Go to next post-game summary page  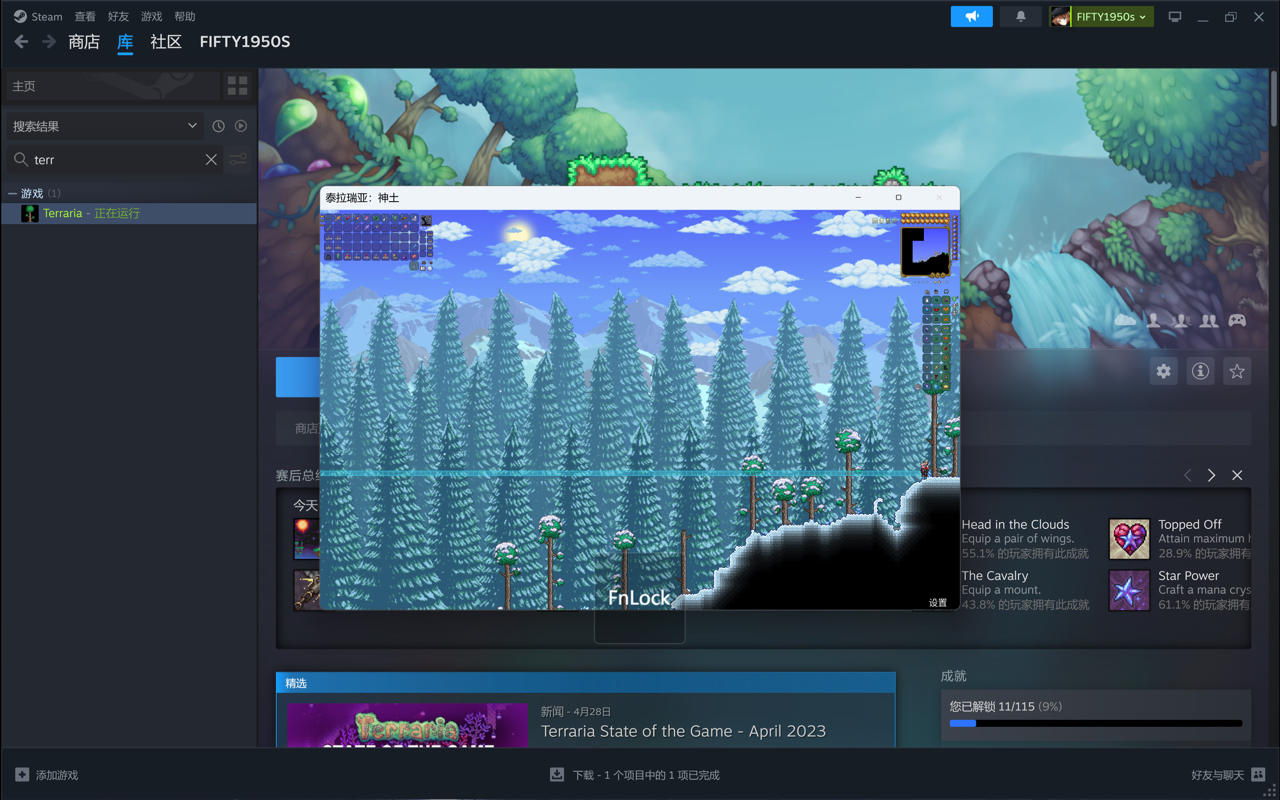1211,476
